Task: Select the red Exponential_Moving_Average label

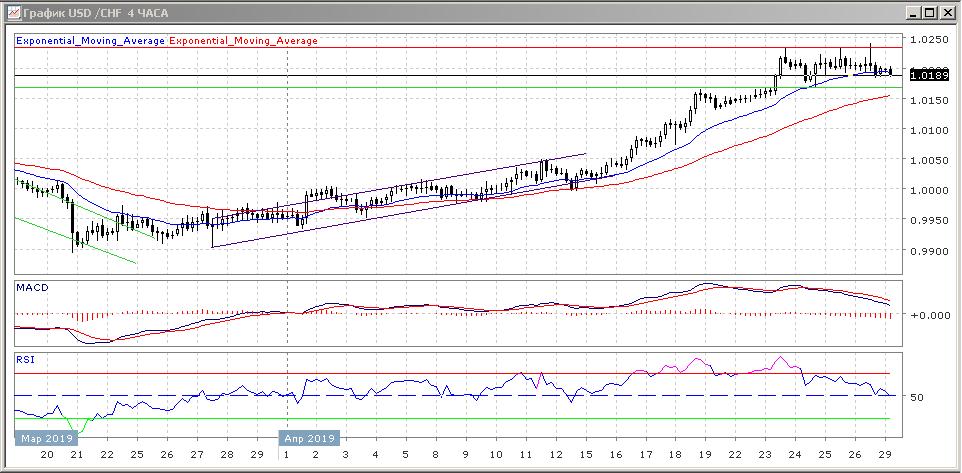Action: 244,41
